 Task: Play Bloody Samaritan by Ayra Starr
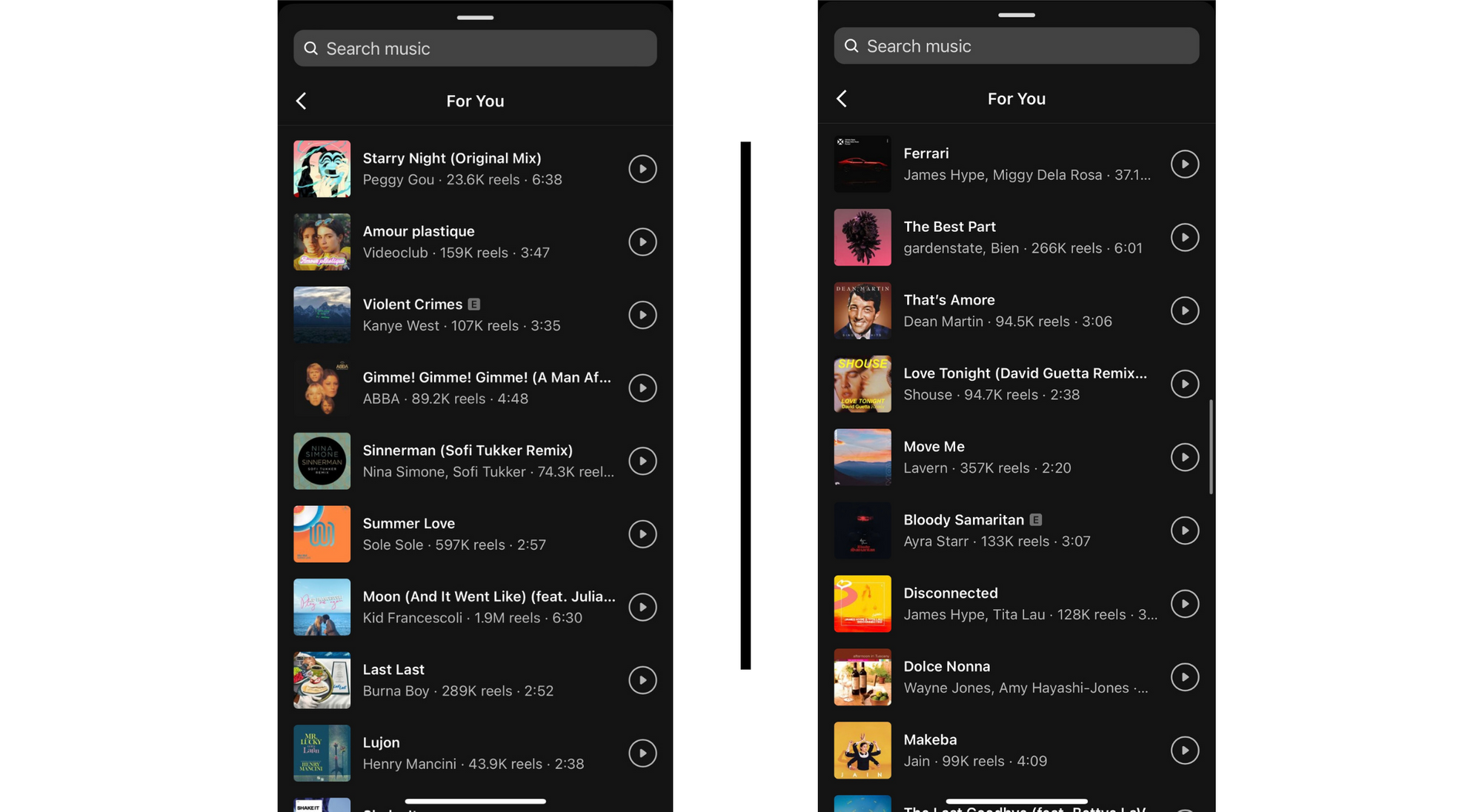coord(1185,530)
